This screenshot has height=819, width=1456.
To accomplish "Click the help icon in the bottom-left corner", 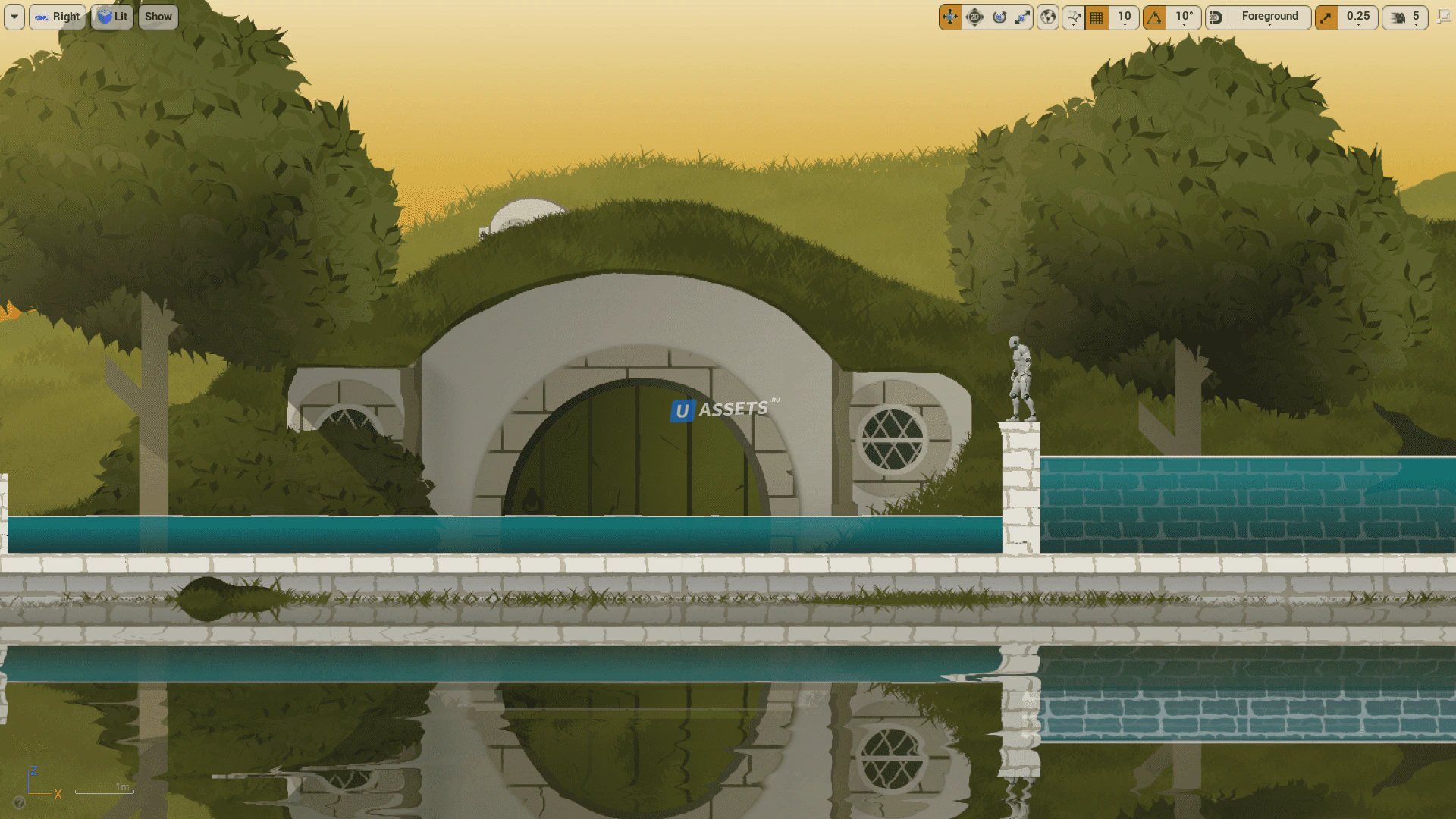I will [x=20, y=802].
